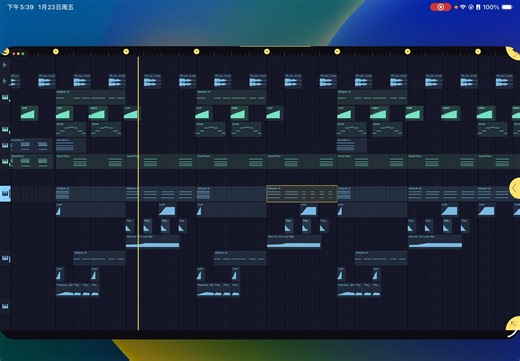Select the bottommost empty track's instrument icon
Image resolution: width=520 pixels, height=361 pixels.
pos(5,306)
